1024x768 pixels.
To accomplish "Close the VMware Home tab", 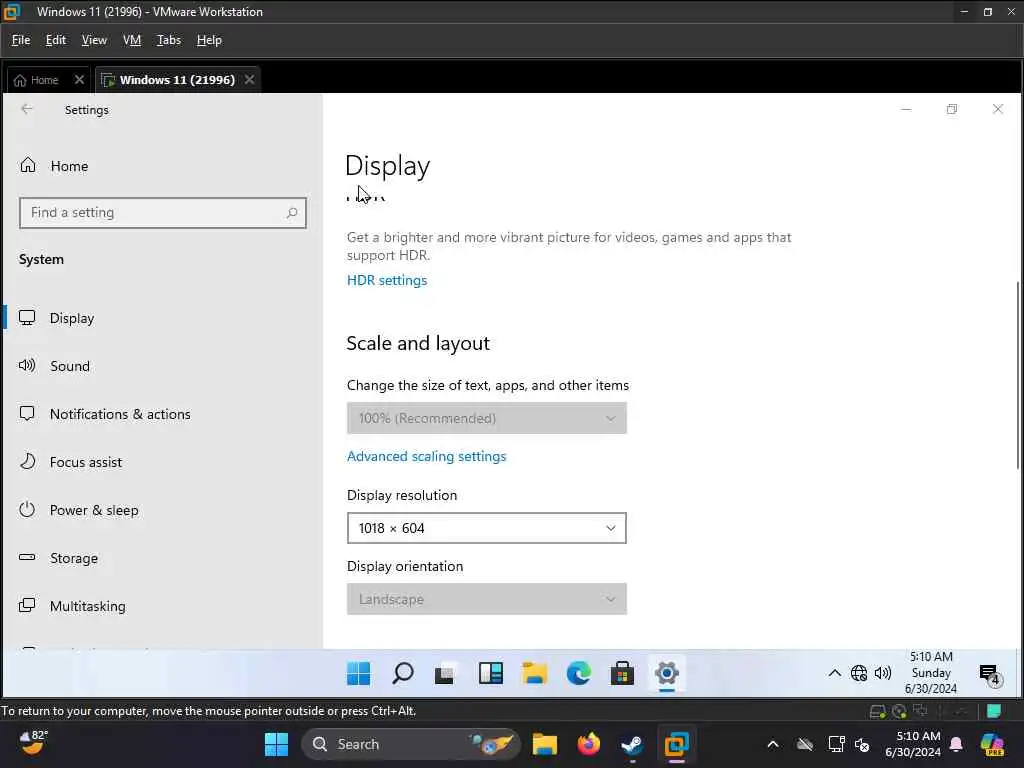I will click(x=79, y=80).
